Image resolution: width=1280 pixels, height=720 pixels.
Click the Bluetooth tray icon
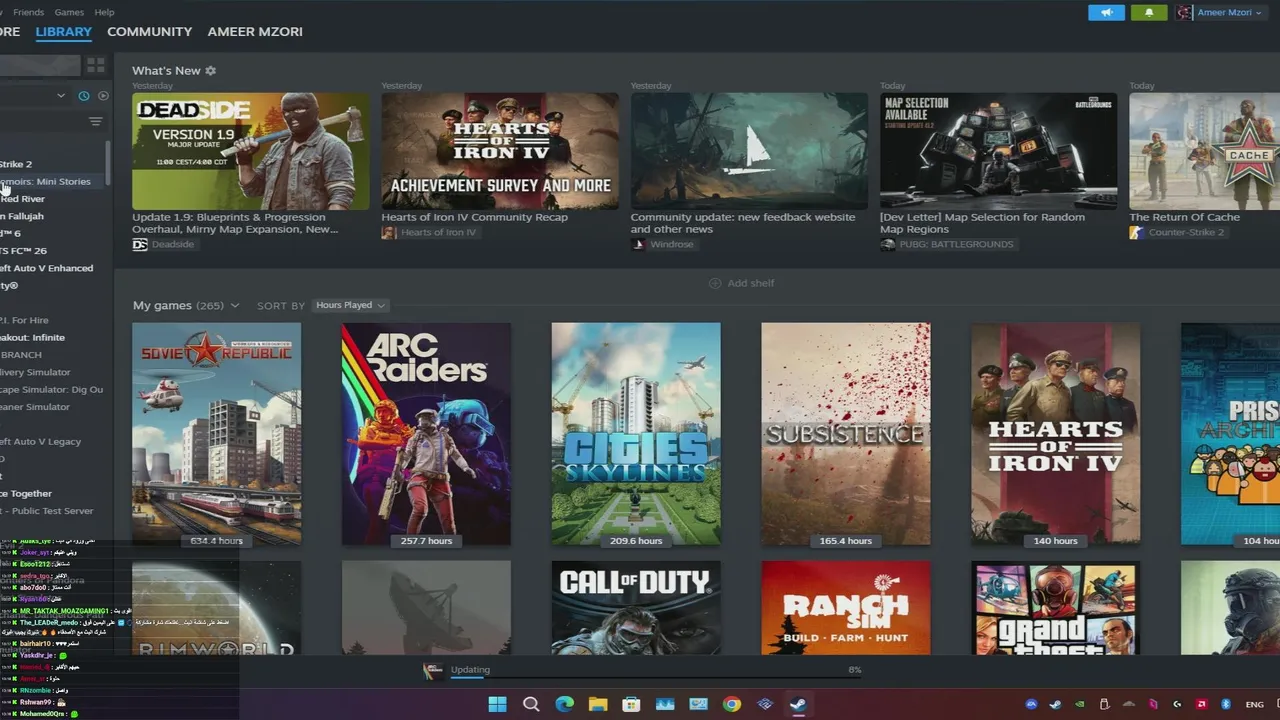[1225, 704]
